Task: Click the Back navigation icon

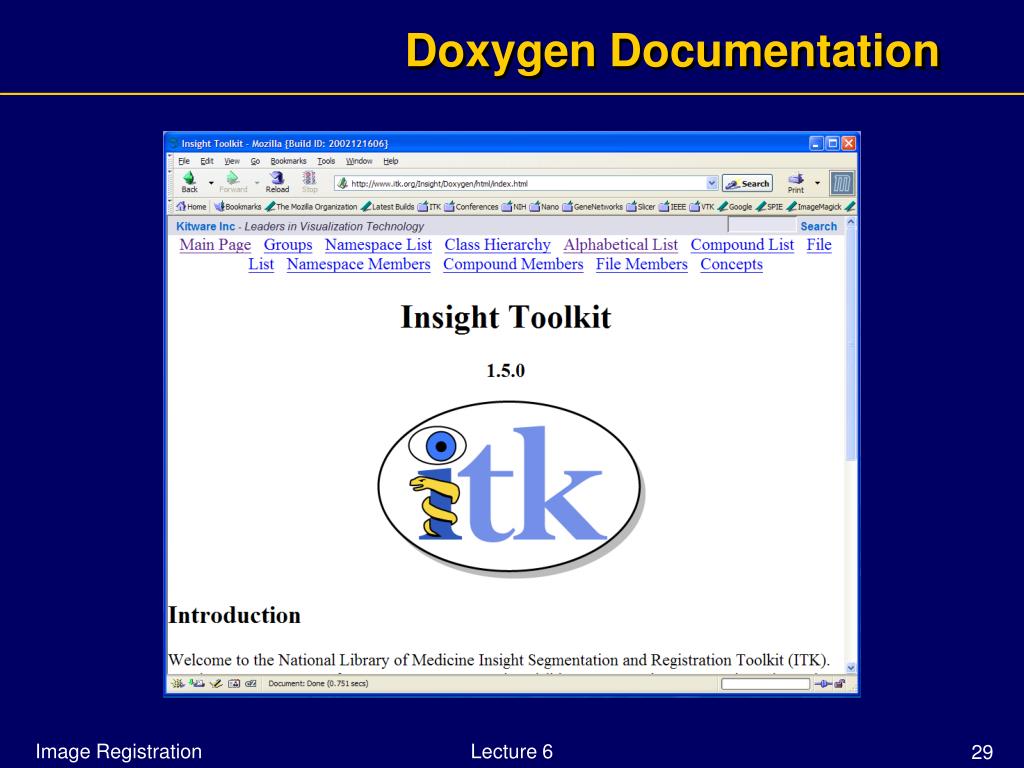Action: pyautogui.click(x=189, y=182)
